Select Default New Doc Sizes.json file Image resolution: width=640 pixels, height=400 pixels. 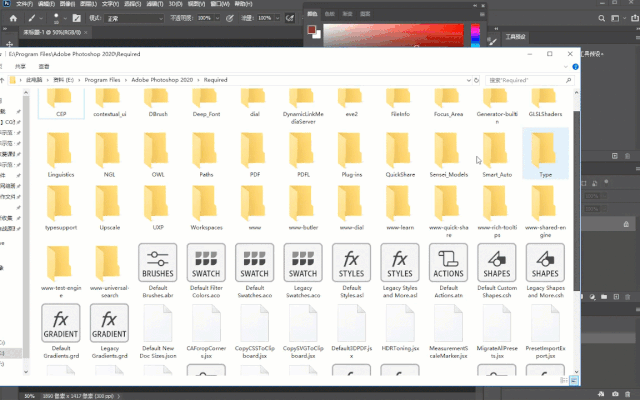point(158,331)
